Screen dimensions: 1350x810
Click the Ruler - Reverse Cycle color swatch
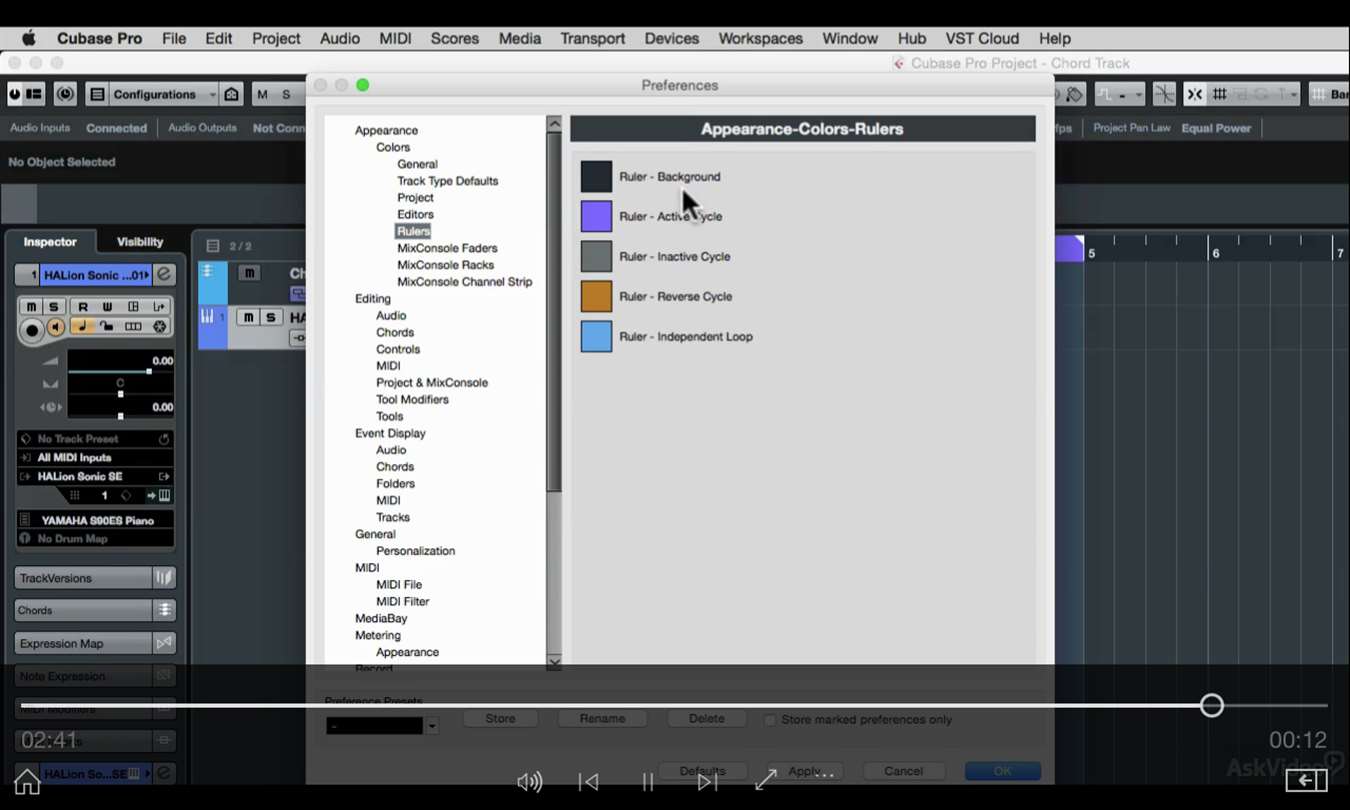pyautogui.click(x=596, y=297)
